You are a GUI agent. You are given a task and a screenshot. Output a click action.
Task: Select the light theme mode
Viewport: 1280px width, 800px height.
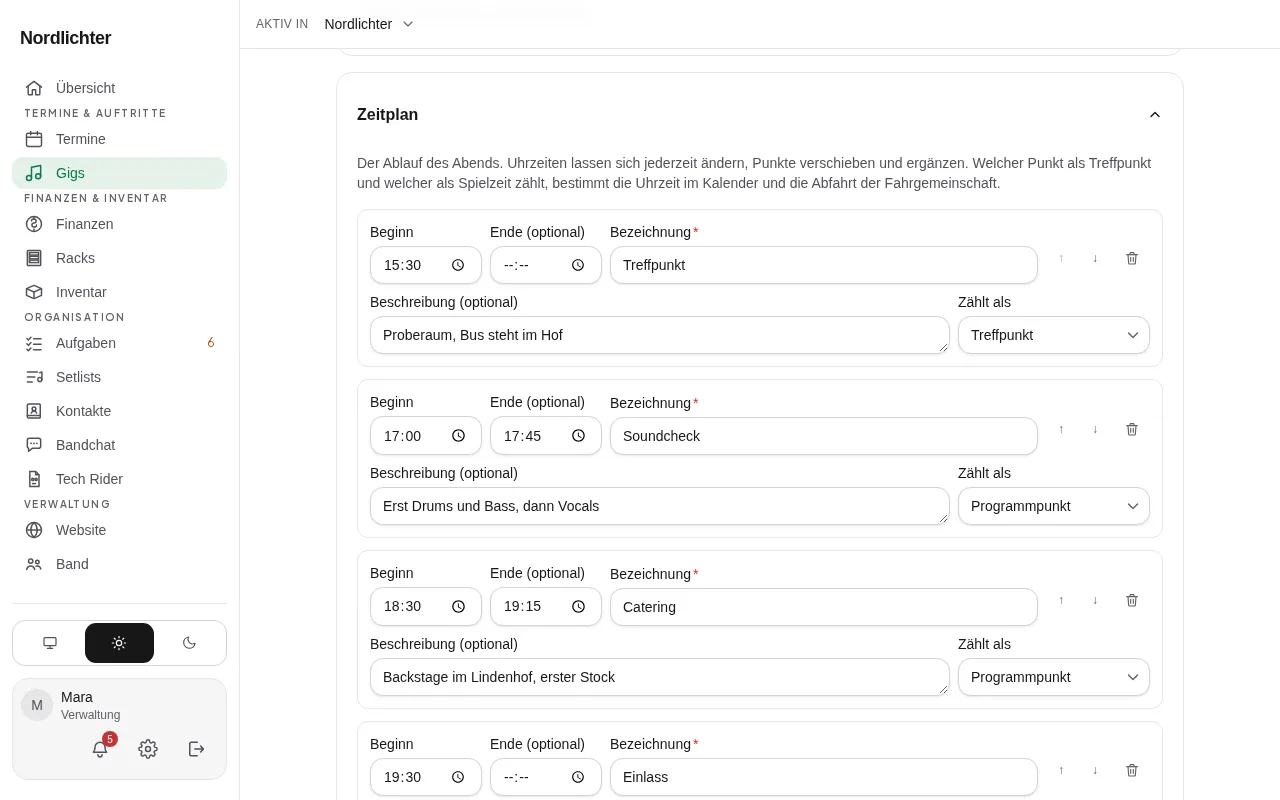pos(119,643)
